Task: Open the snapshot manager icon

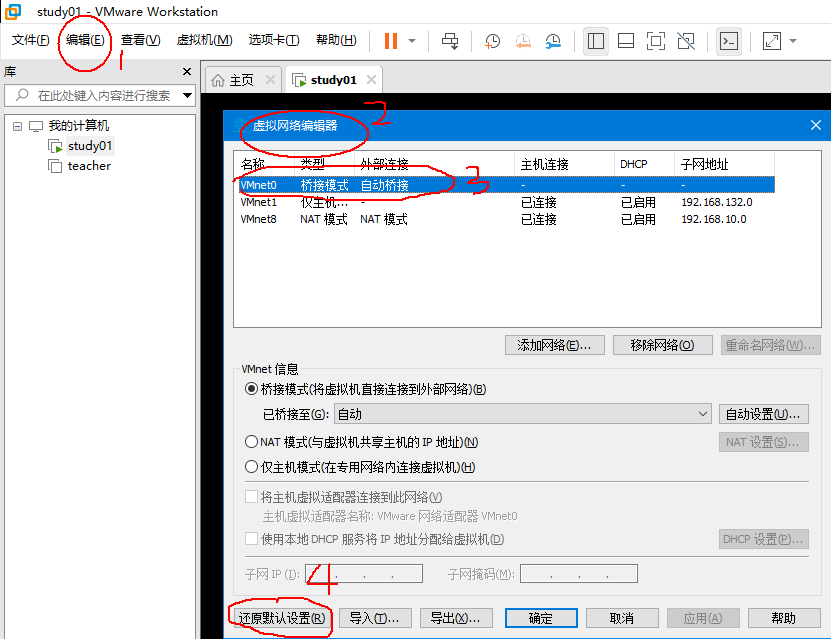Action: tap(553, 41)
